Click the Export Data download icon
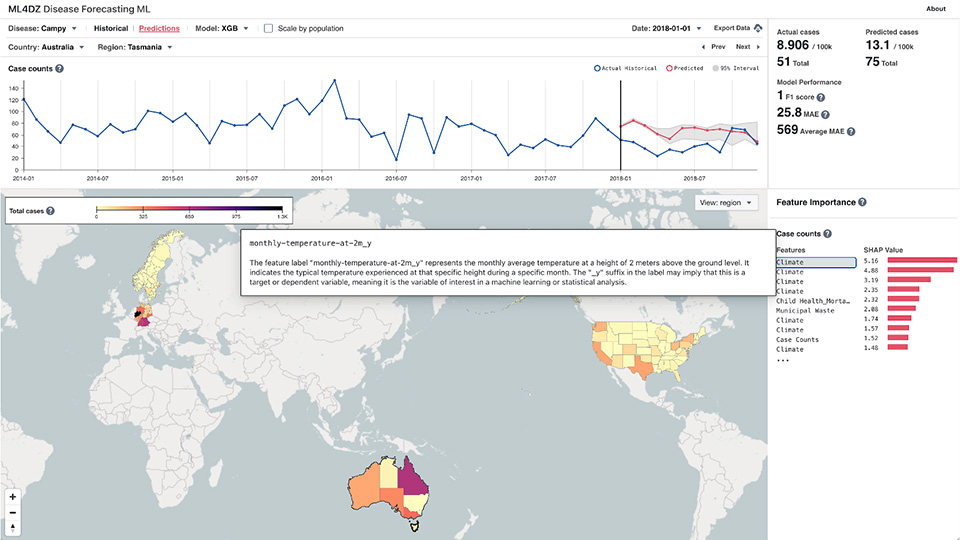Image resolution: width=960 pixels, height=540 pixels. pos(758,28)
